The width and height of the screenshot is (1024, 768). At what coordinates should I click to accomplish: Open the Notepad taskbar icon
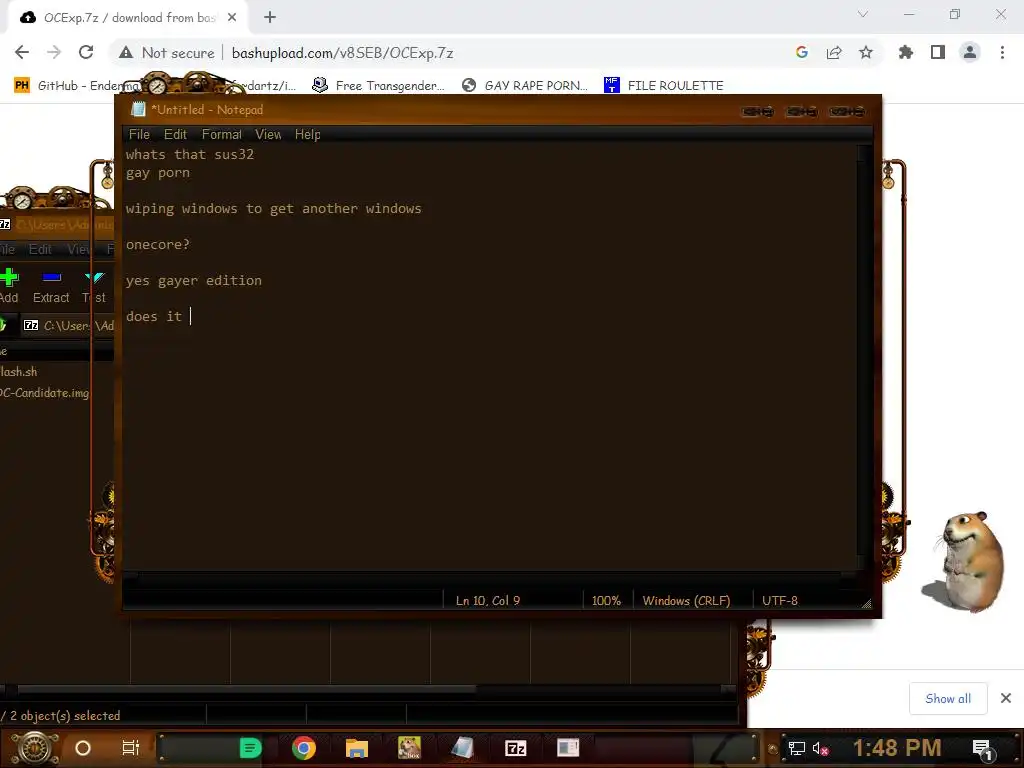pos(462,748)
